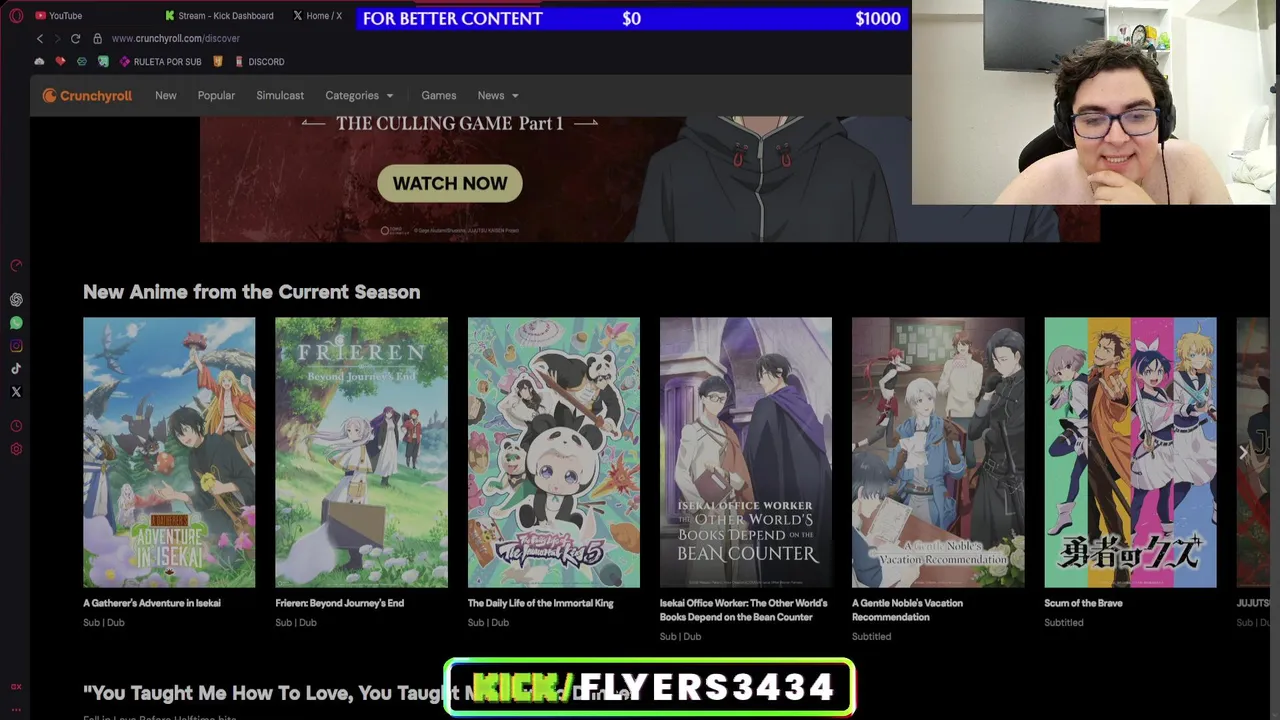Open the Scum of the Brave poster
The width and height of the screenshot is (1280, 720).
1130,452
